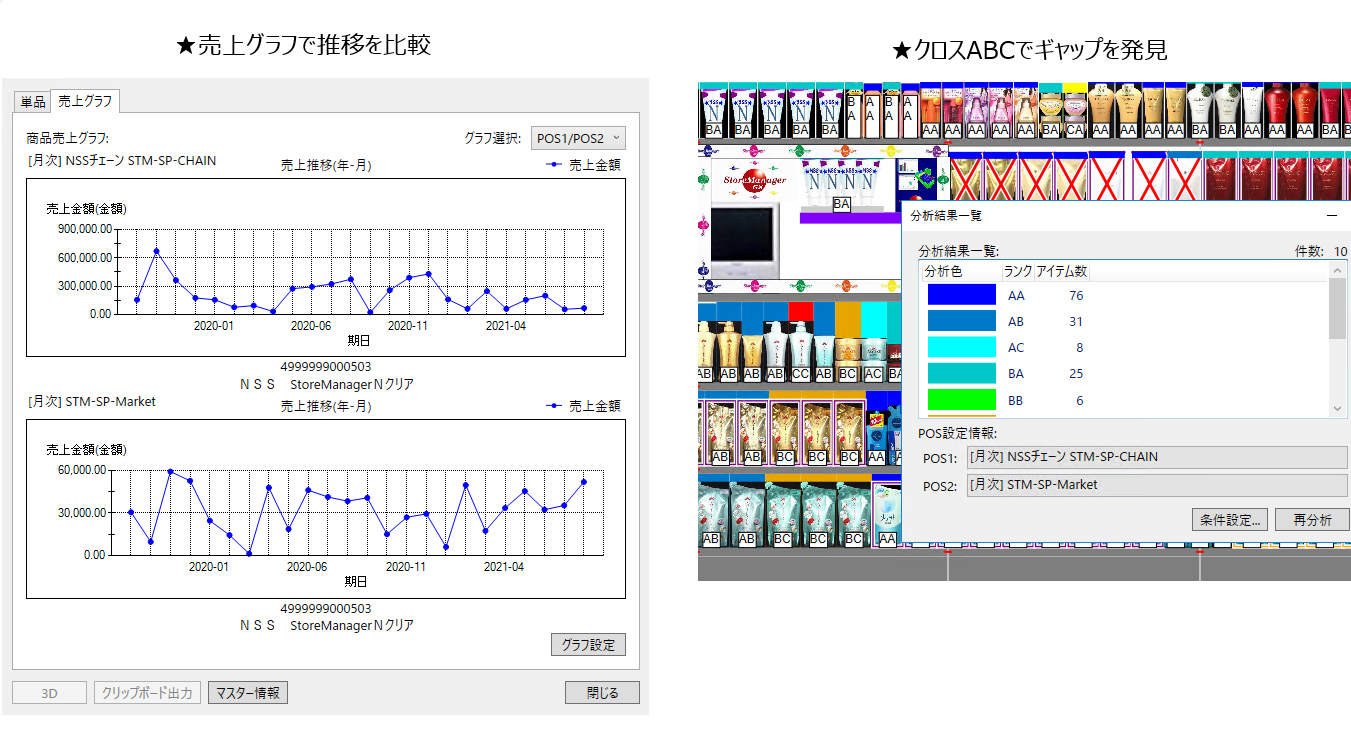Open マスター情報 from the bottom bar

248,692
